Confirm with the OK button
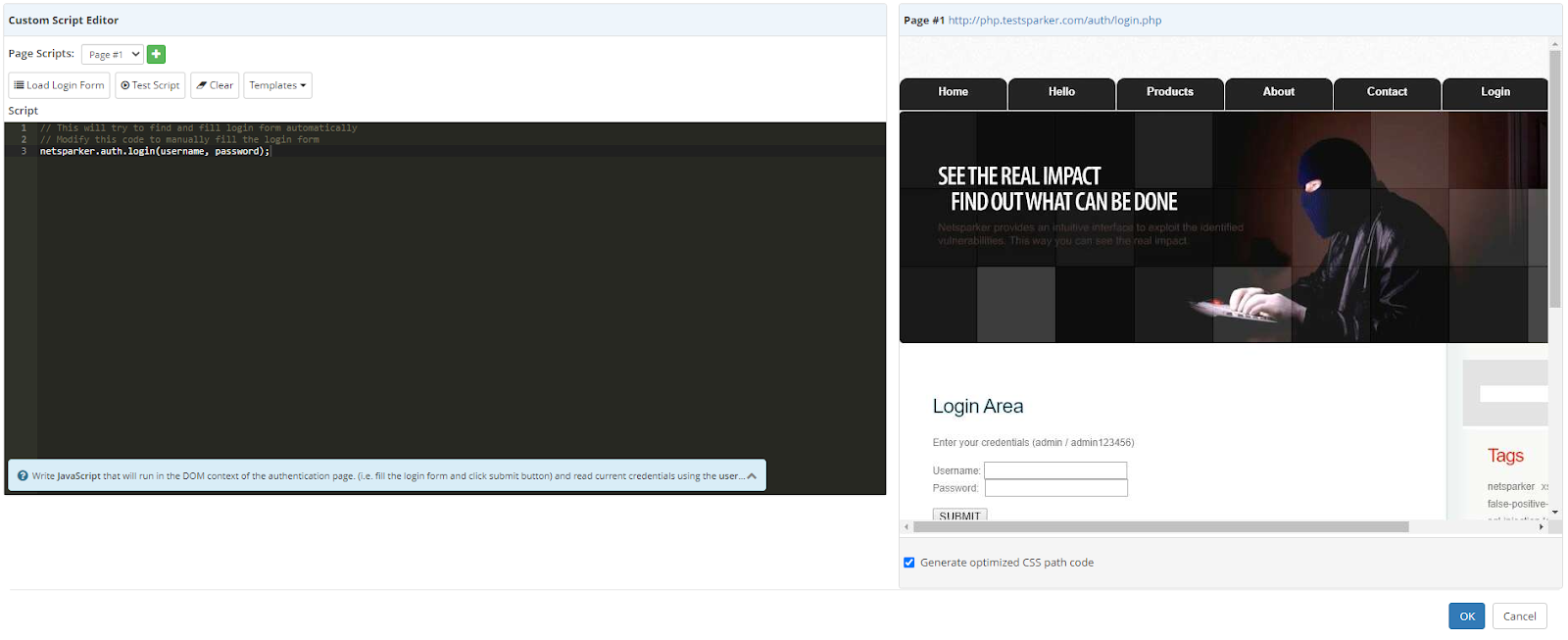This screenshot has width=1568, height=640. (x=1467, y=615)
